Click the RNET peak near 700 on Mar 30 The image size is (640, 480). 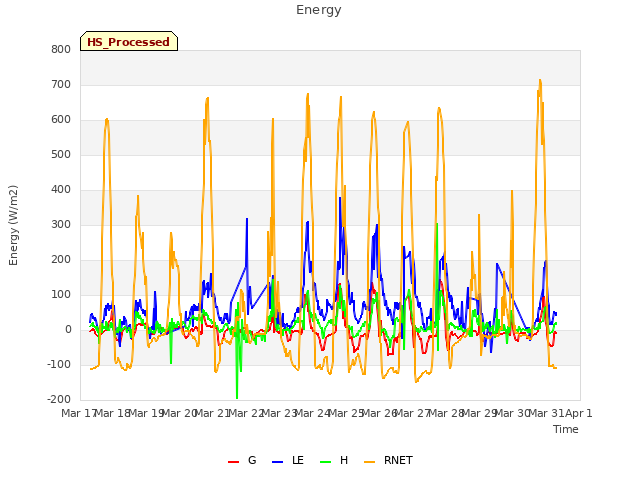[540, 80]
